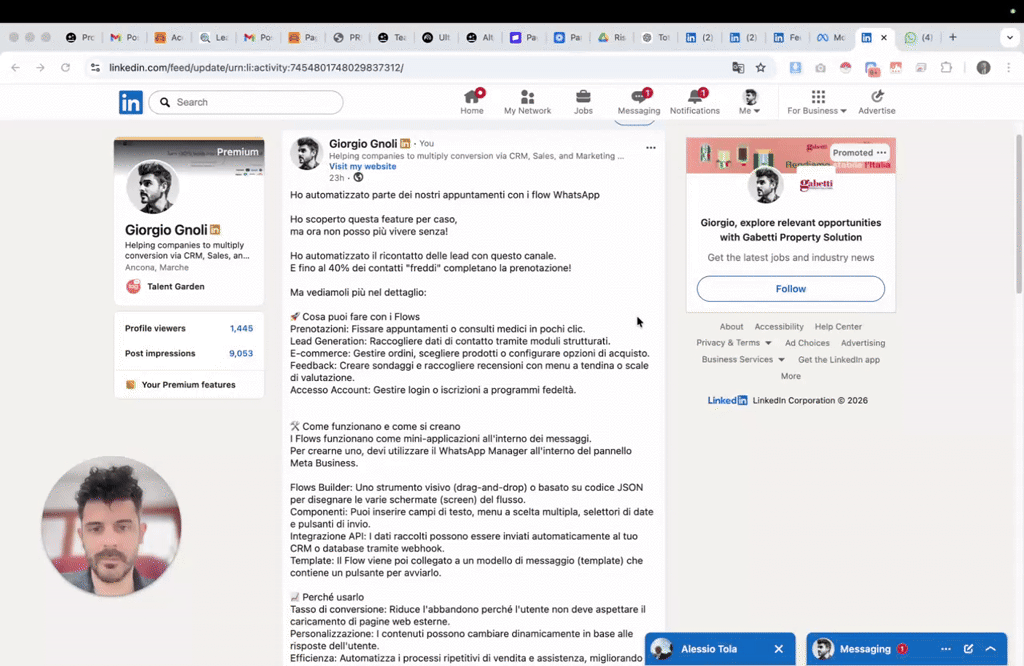Bookmark this page with the star icon

[761, 67]
